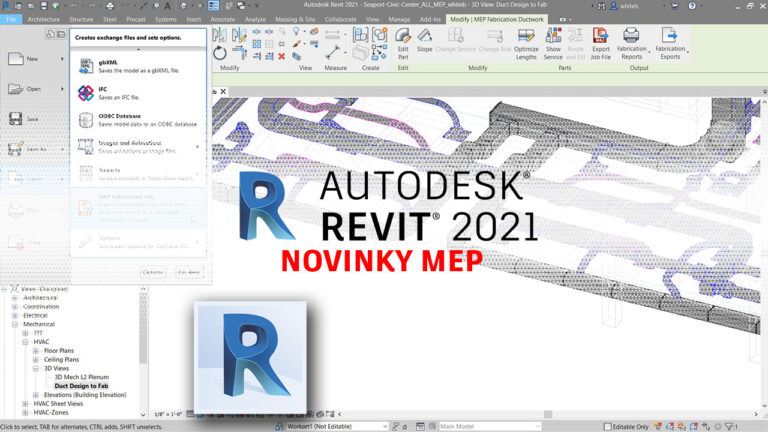Toggle Select Links in status bar
768x432 pixels.
[658, 427]
